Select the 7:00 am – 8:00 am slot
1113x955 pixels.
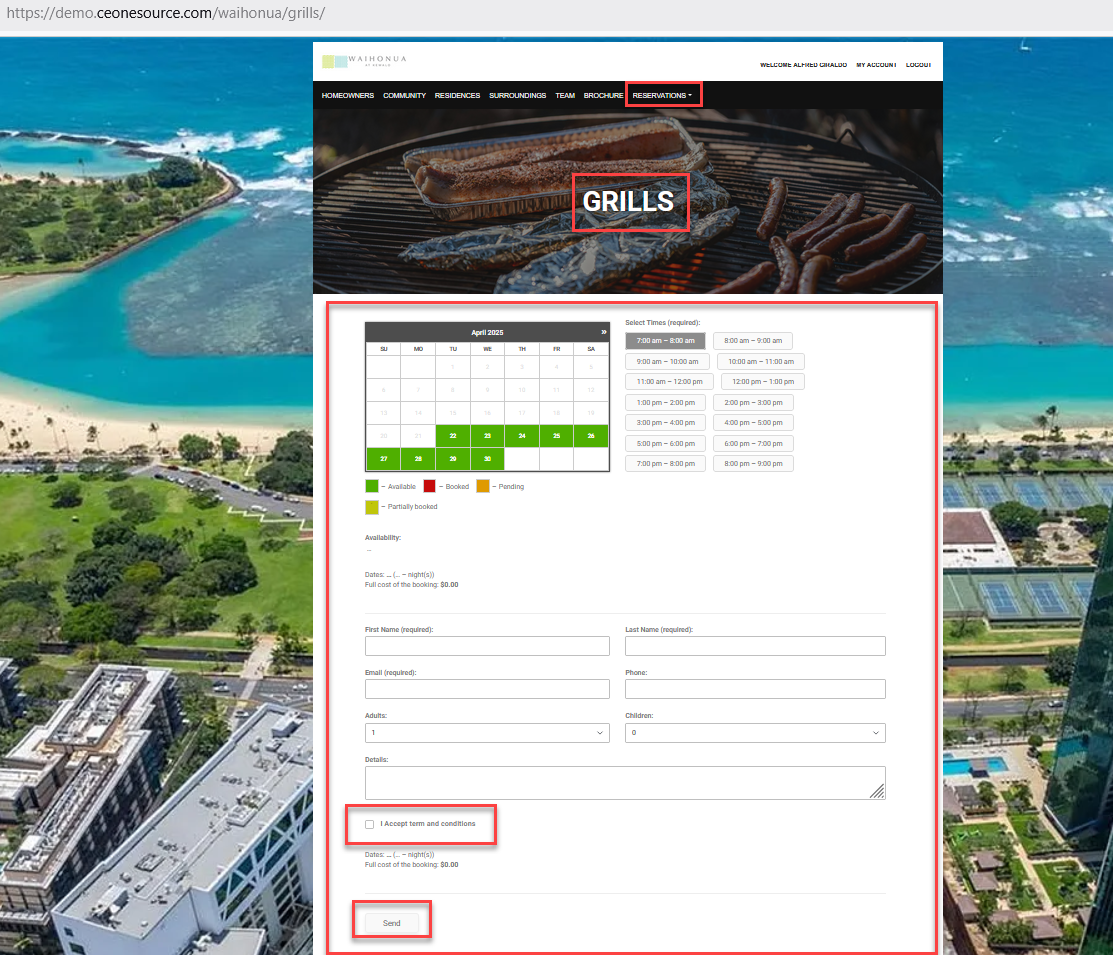pos(665,341)
